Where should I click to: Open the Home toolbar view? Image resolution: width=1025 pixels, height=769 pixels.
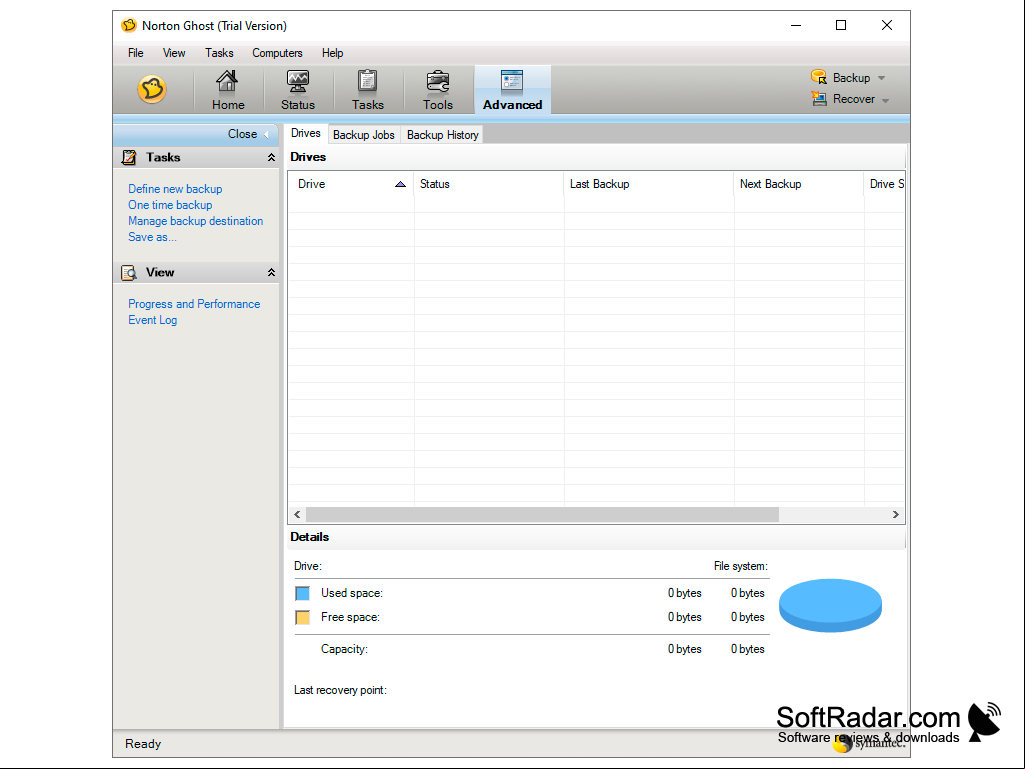tap(227, 90)
